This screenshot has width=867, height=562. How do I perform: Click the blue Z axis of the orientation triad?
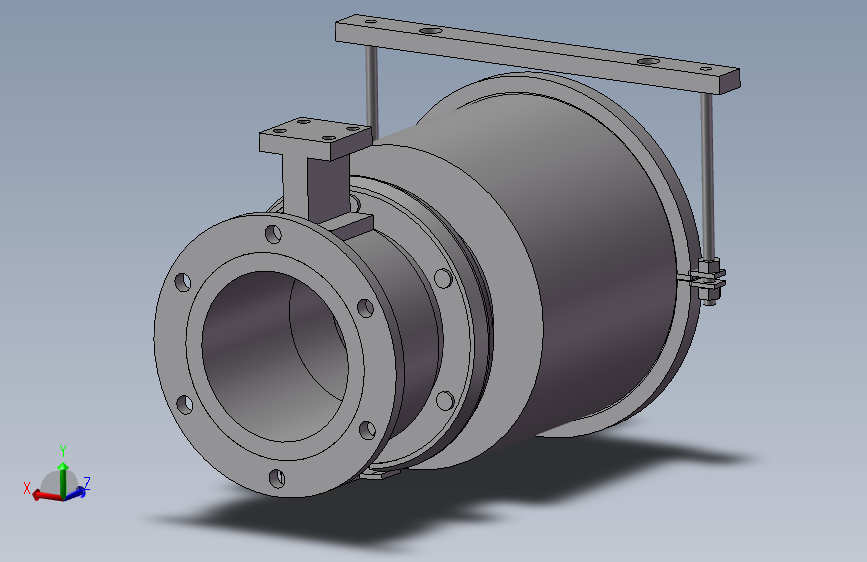click(76, 492)
